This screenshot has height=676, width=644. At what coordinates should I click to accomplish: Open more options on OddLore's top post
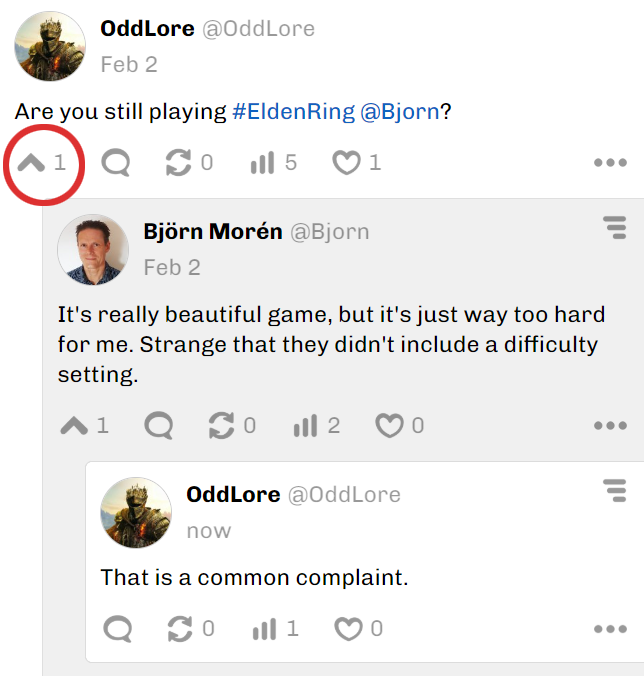(x=610, y=163)
